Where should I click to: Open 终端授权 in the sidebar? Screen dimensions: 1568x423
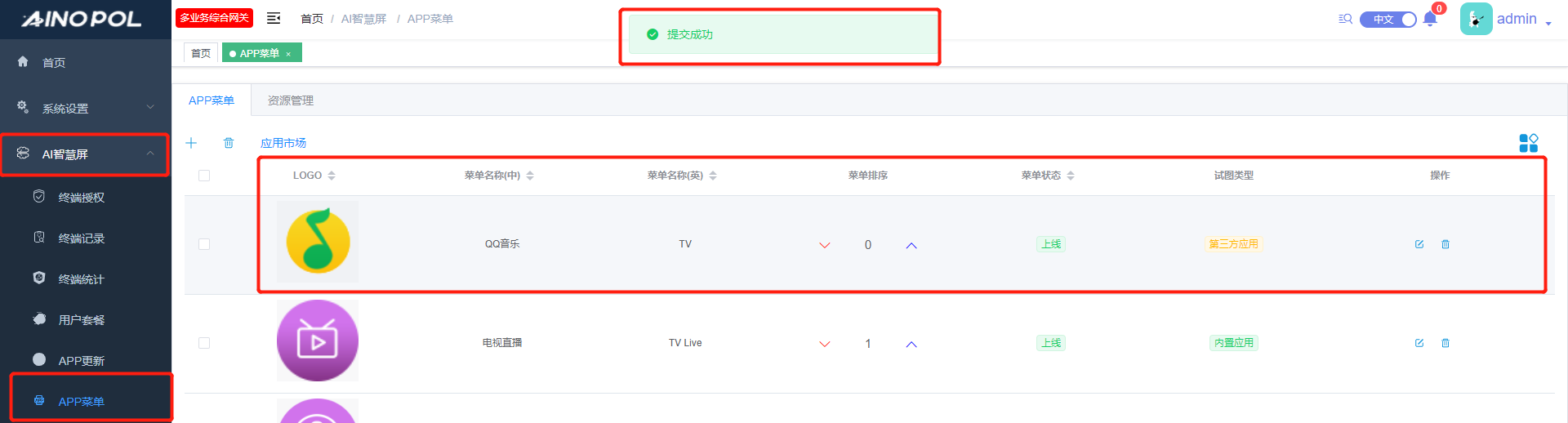[x=81, y=198]
